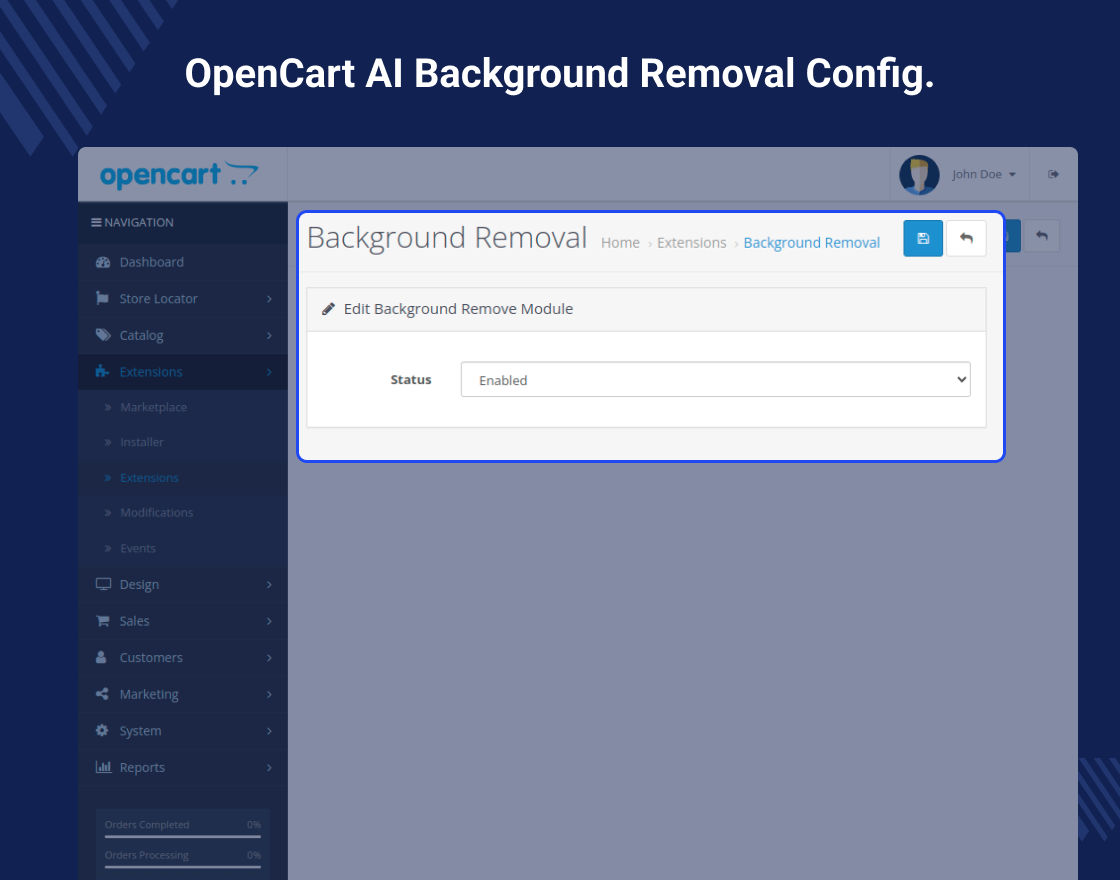1120x880 pixels.
Task: Open the Design menu item
Action: click(183, 584)
